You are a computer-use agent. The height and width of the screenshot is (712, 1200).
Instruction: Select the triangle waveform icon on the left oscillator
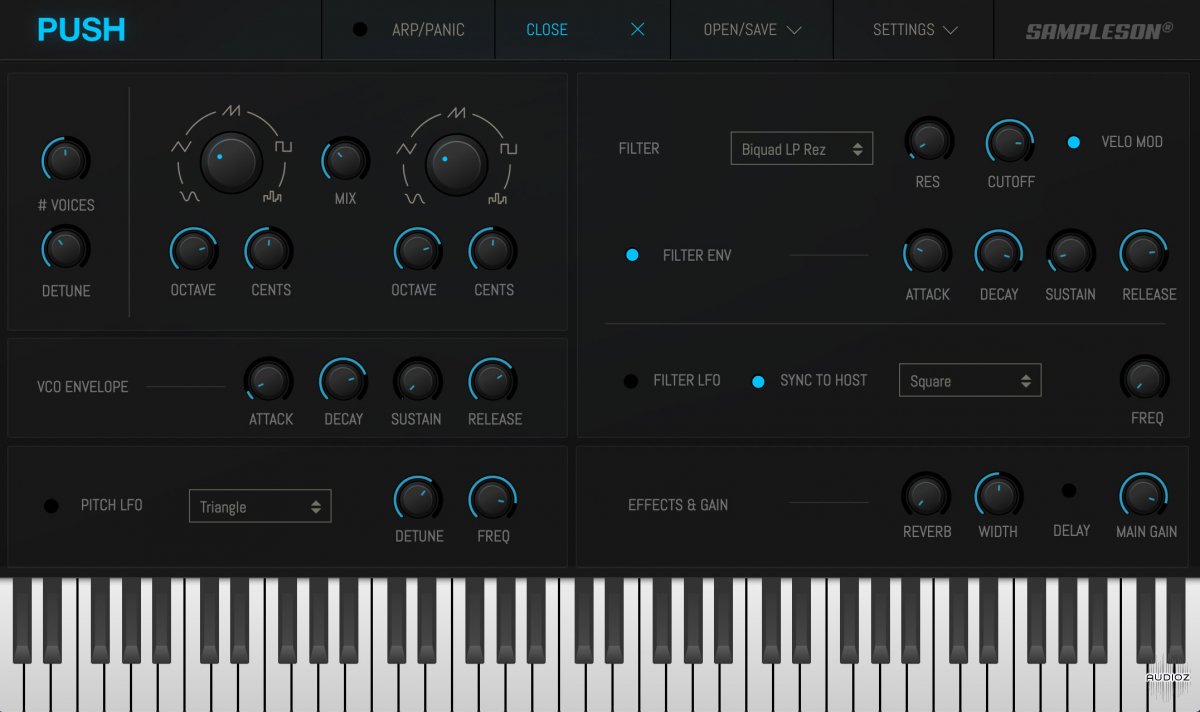[181, 146]
